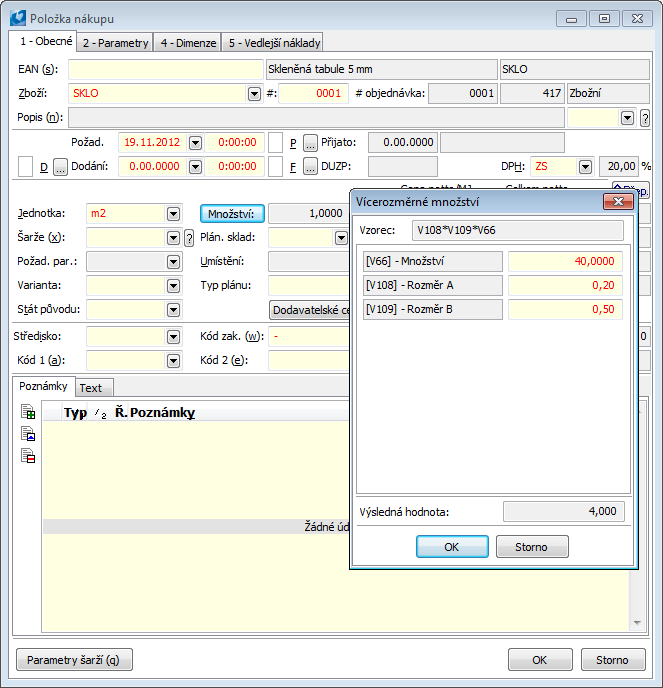Click Storno in the multidimensional dialog

[x=531, y=547]
